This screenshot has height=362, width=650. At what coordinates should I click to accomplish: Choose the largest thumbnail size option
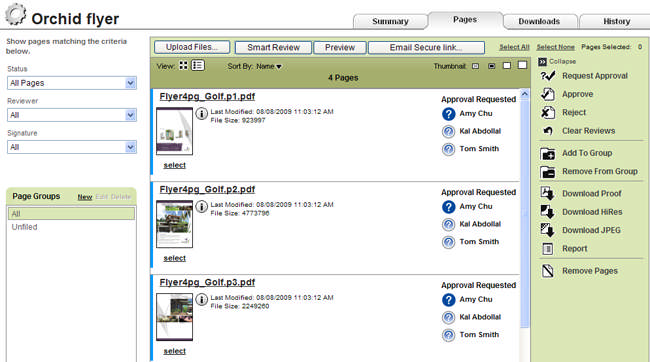pyautogui.click(x=522, y=65)
